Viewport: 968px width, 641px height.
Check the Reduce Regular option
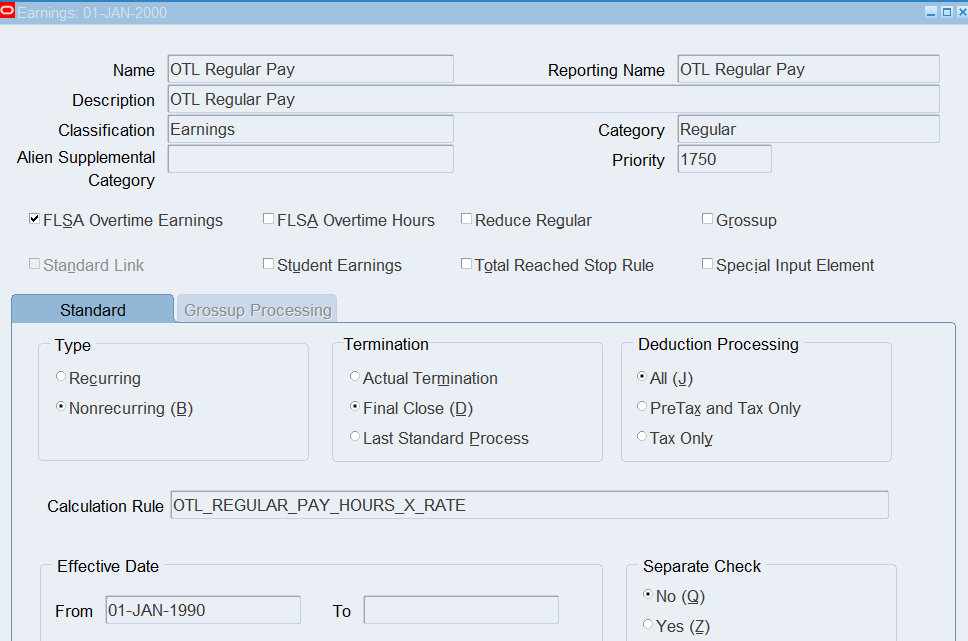[466, 219]
